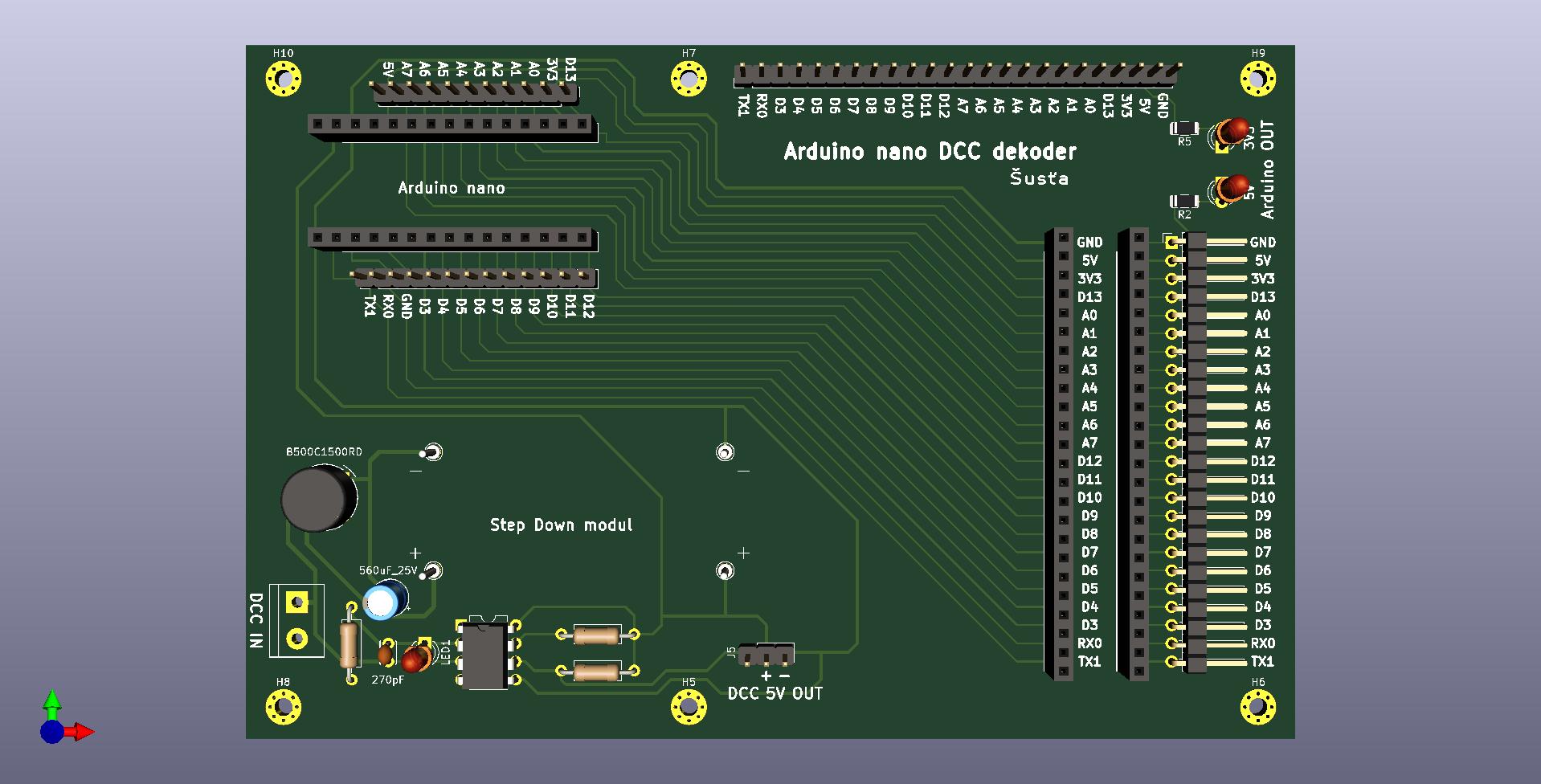Click the "D12" label below the Arduino nano socket
The height and width of the screenshot is (784, 1541).
pos(588,306)
